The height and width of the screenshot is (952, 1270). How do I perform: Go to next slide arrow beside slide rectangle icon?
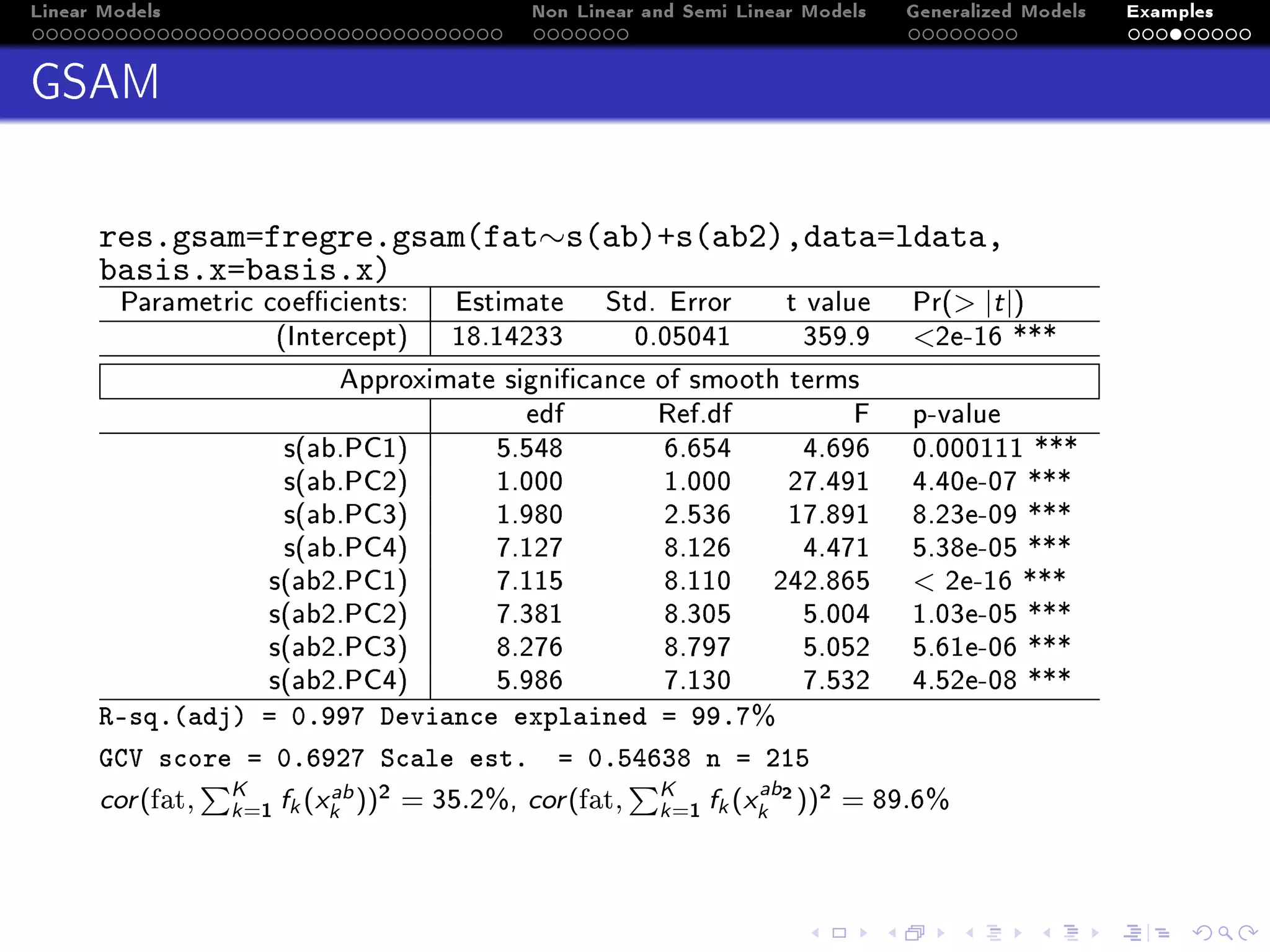(x=863, y=933)
